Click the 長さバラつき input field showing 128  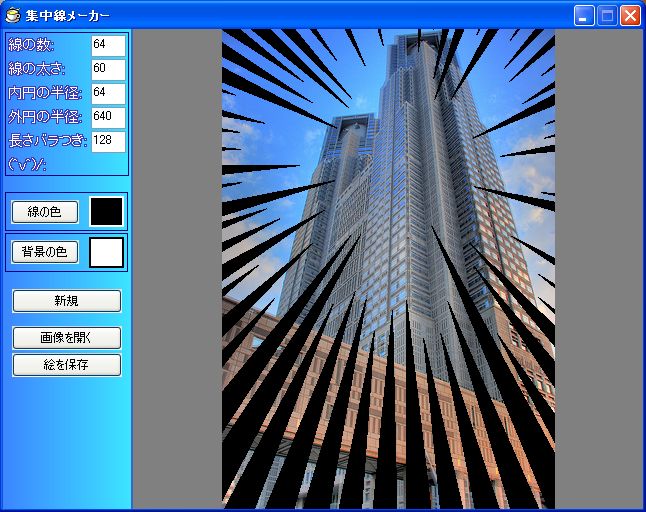(108, 142)
